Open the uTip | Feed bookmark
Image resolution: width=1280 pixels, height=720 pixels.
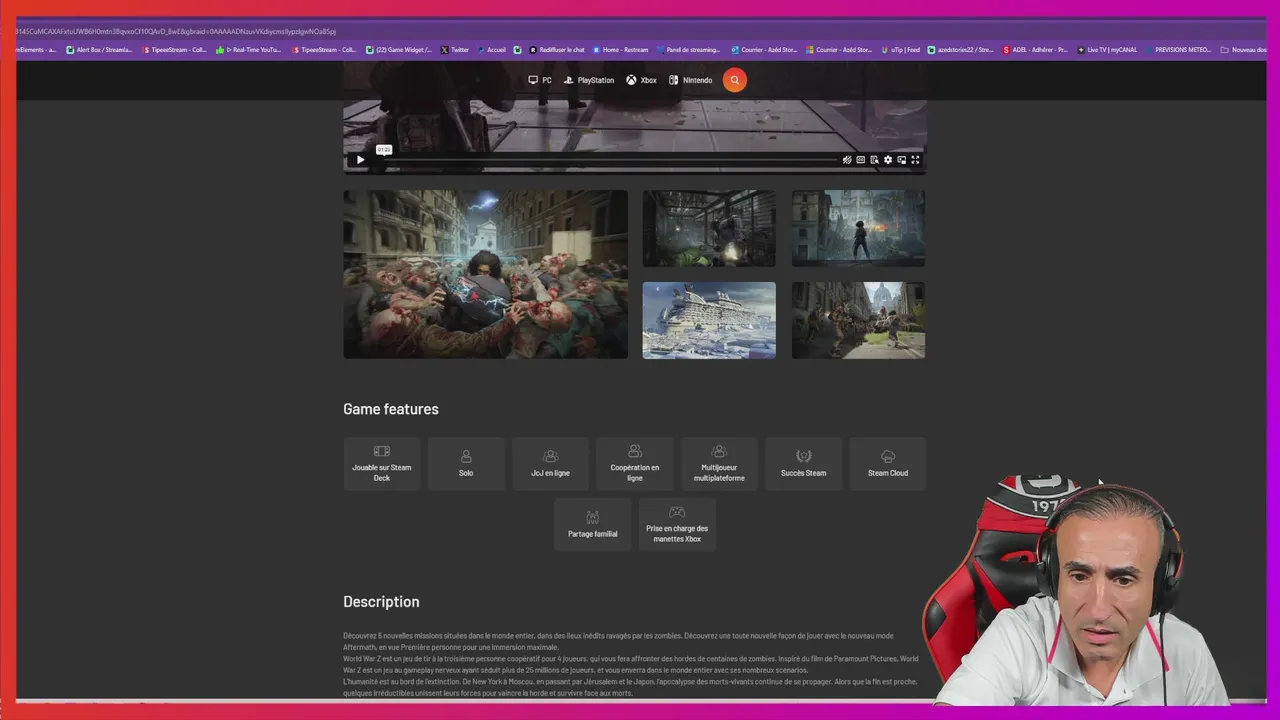pos(900,50)
